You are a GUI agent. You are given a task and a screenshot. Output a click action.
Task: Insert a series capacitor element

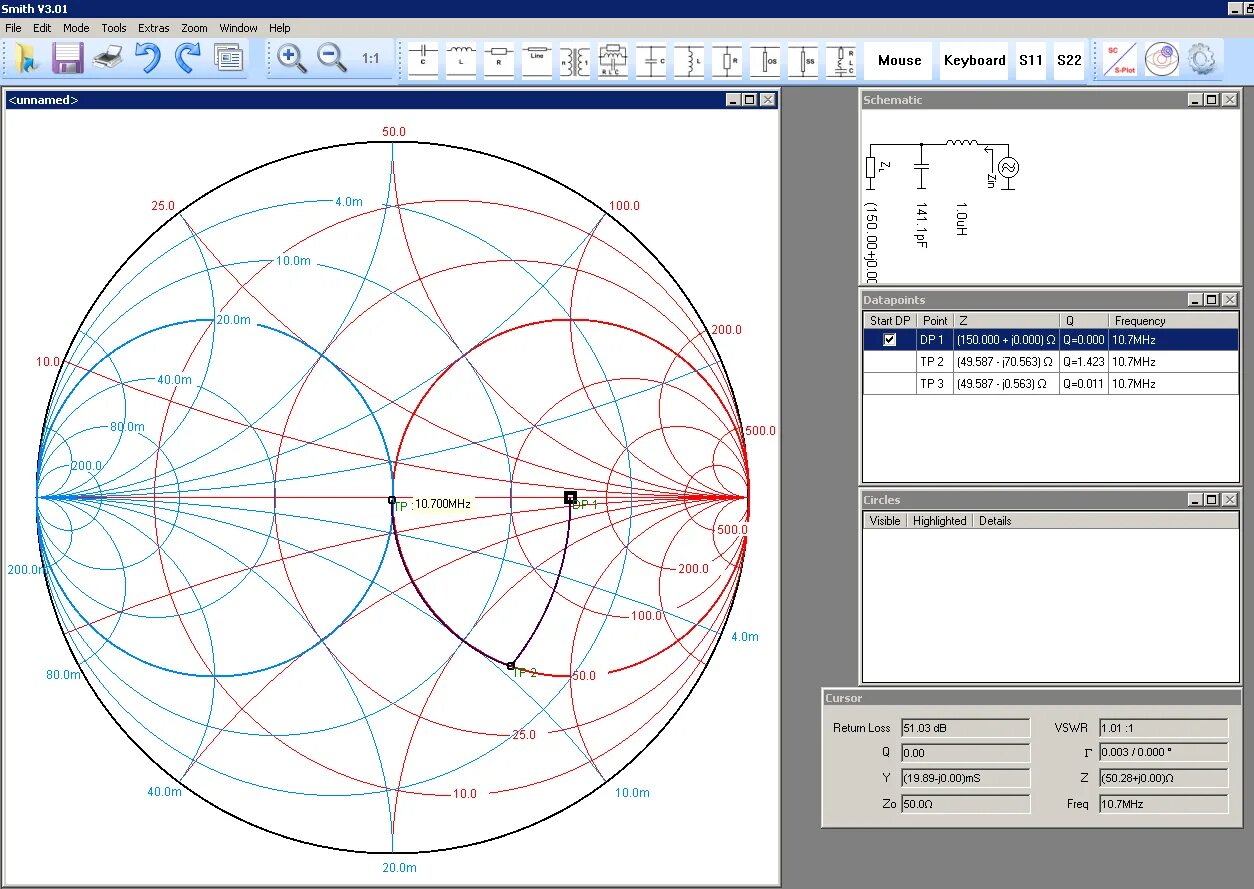click(423, 61)
